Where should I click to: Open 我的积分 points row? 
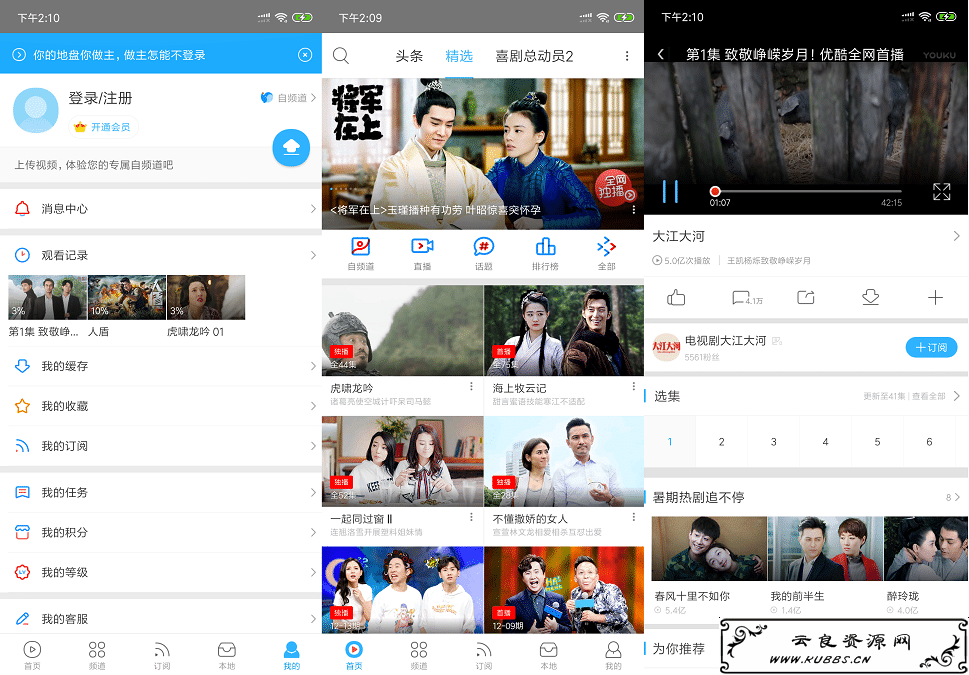tap(161, 532)
